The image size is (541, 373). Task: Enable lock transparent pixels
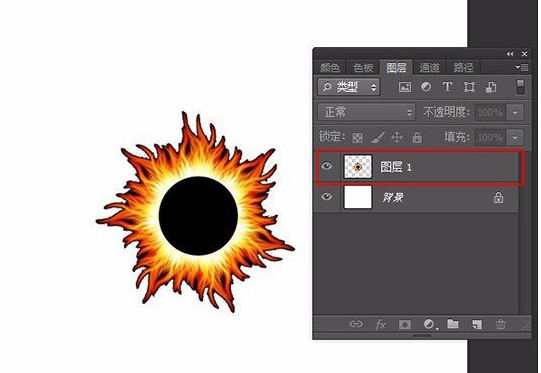click(x=357, y=138)
